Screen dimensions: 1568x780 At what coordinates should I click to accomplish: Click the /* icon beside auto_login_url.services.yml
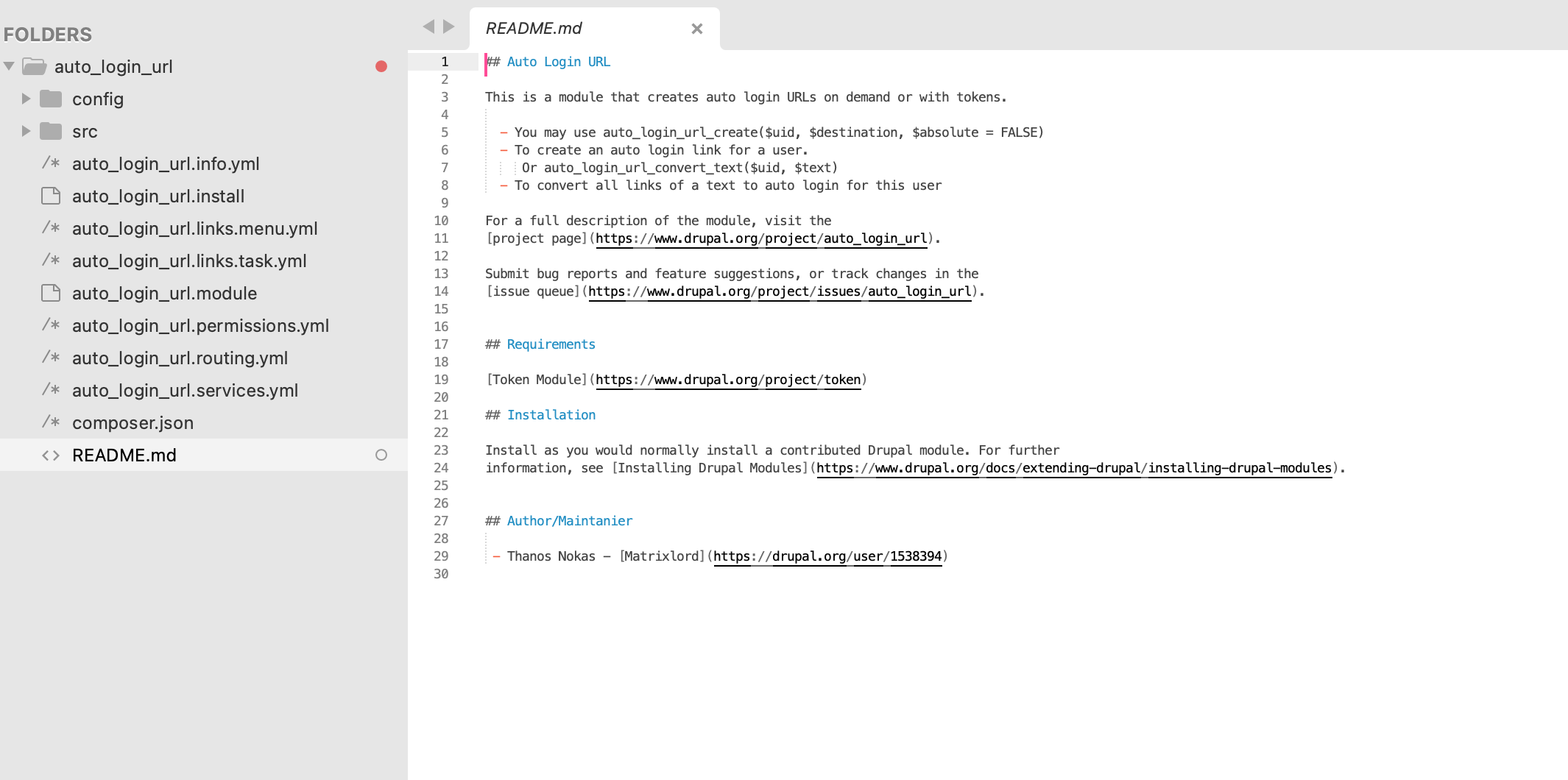pos(50,390)
